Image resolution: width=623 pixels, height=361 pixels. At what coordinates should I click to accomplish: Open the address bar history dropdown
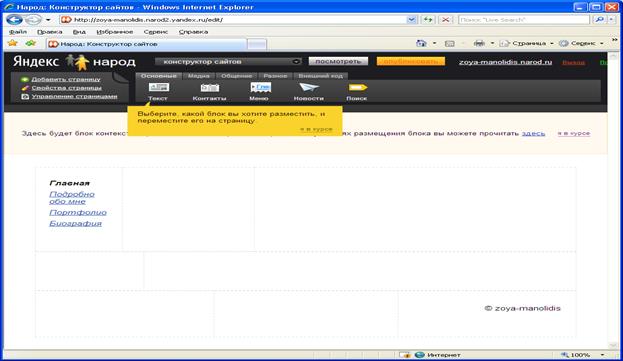click(x=412, y=19)
